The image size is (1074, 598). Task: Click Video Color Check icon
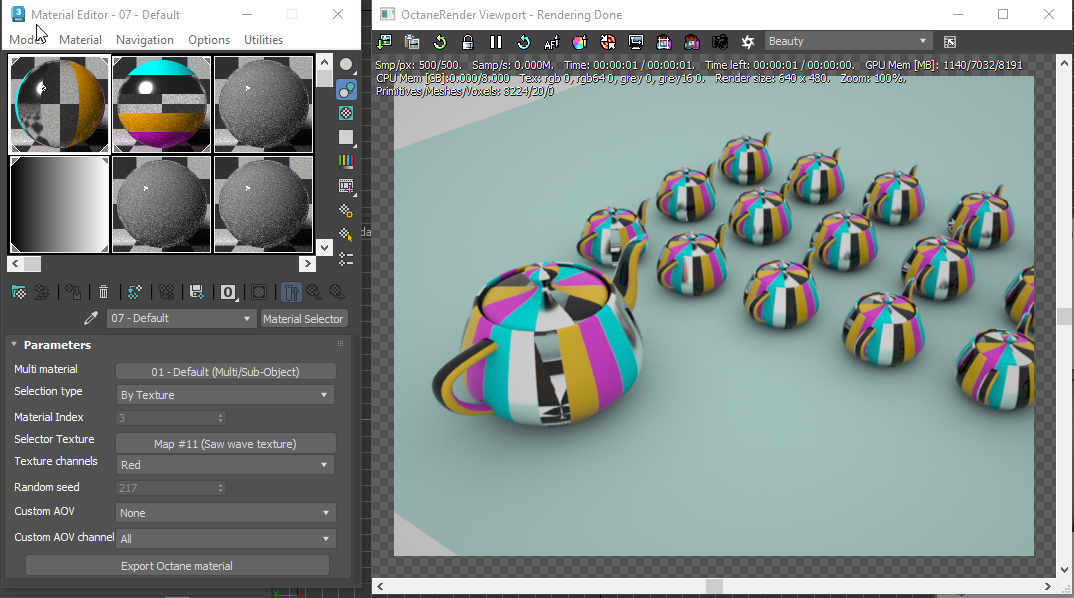(347, 161)
